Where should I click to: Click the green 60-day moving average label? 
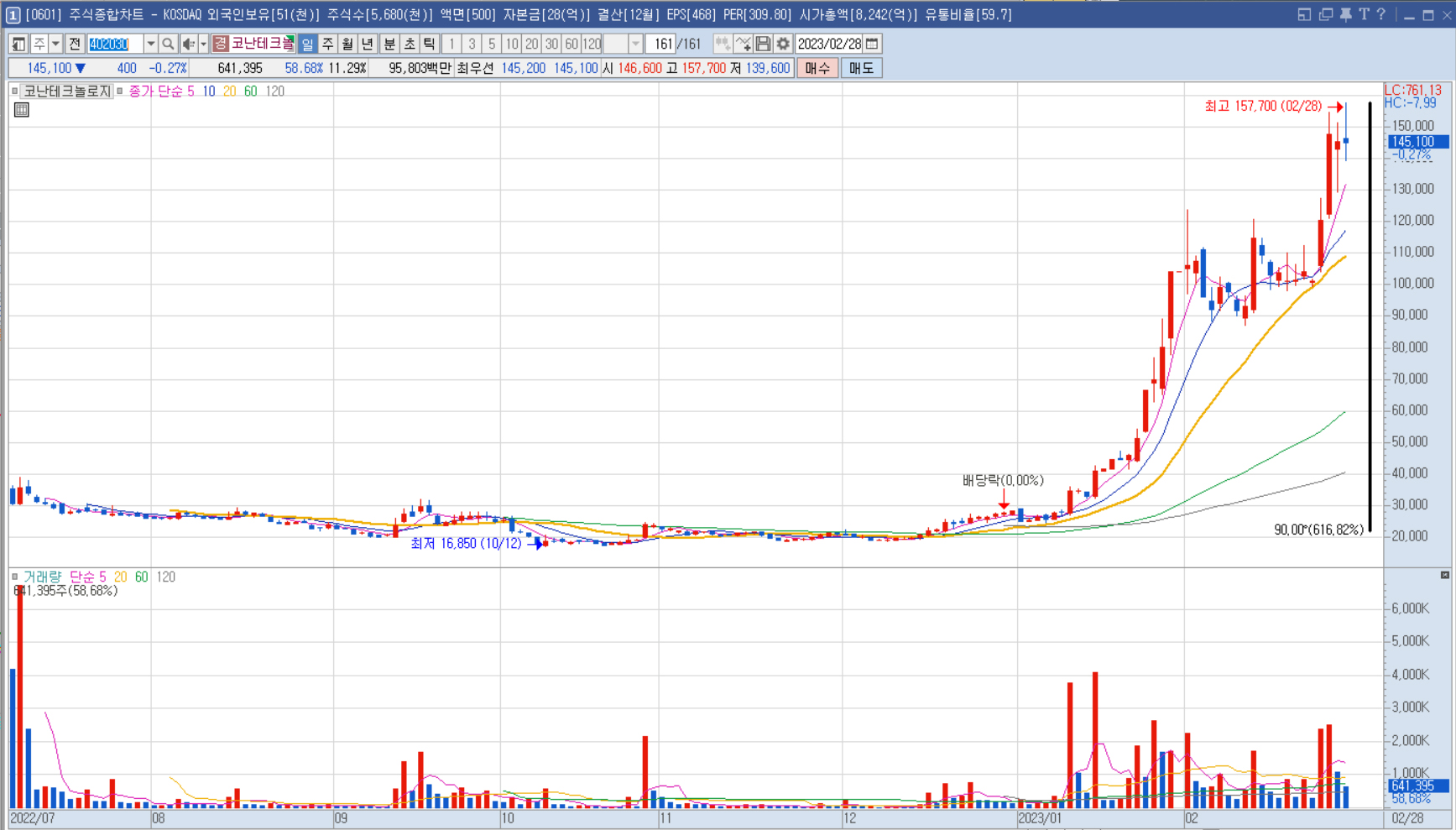pyautogui.click(x=250, y=91)
